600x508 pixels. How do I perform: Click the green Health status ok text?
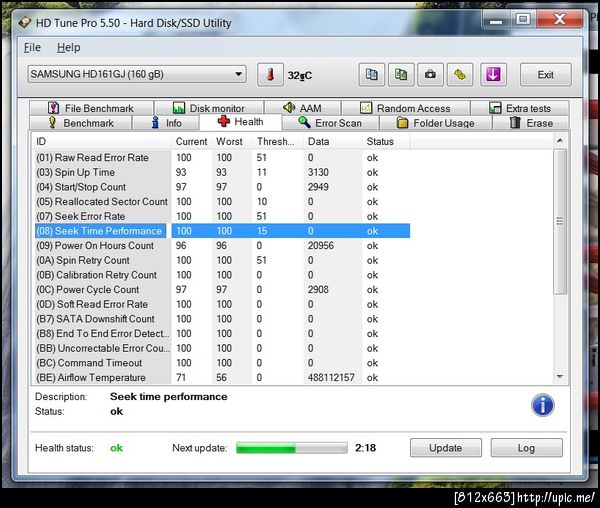coord(116,448)
